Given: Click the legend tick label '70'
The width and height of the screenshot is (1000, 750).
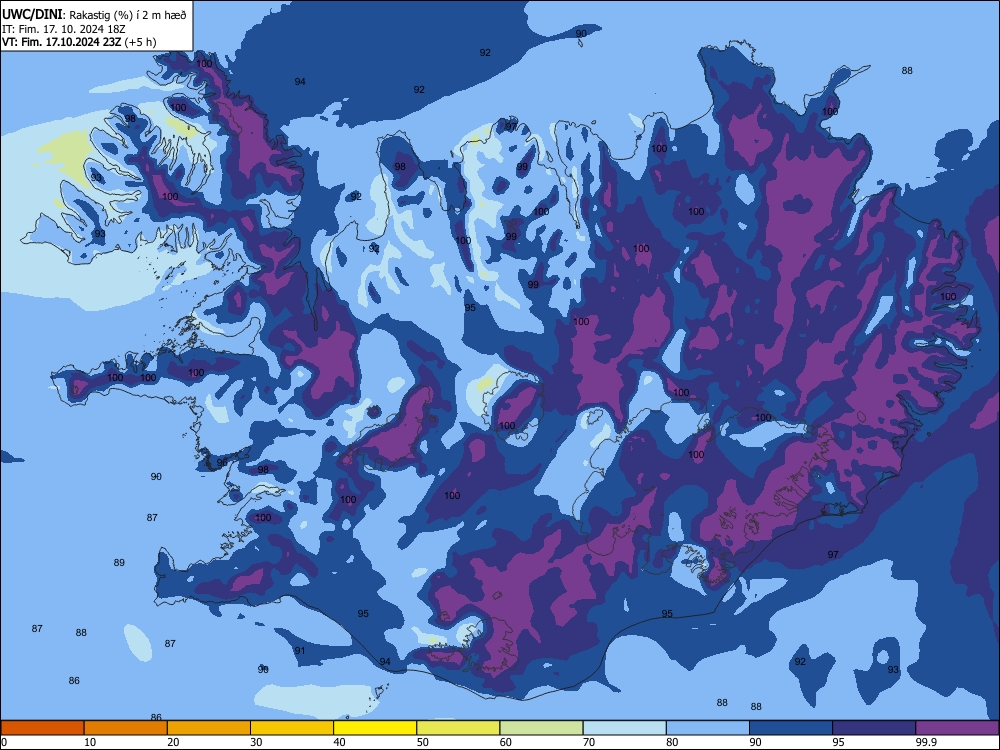Looking at the screenshot, I should point(589,742).
